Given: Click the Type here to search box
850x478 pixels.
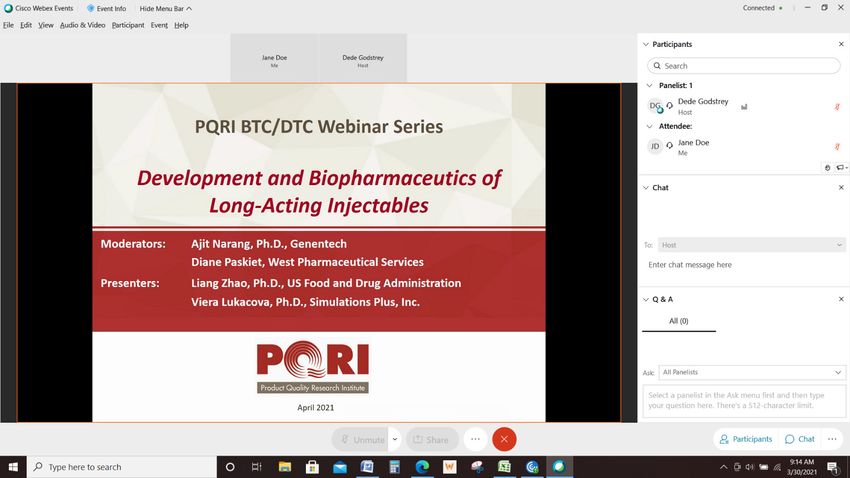Looking at the screenshot, I should tap(122, 467).
